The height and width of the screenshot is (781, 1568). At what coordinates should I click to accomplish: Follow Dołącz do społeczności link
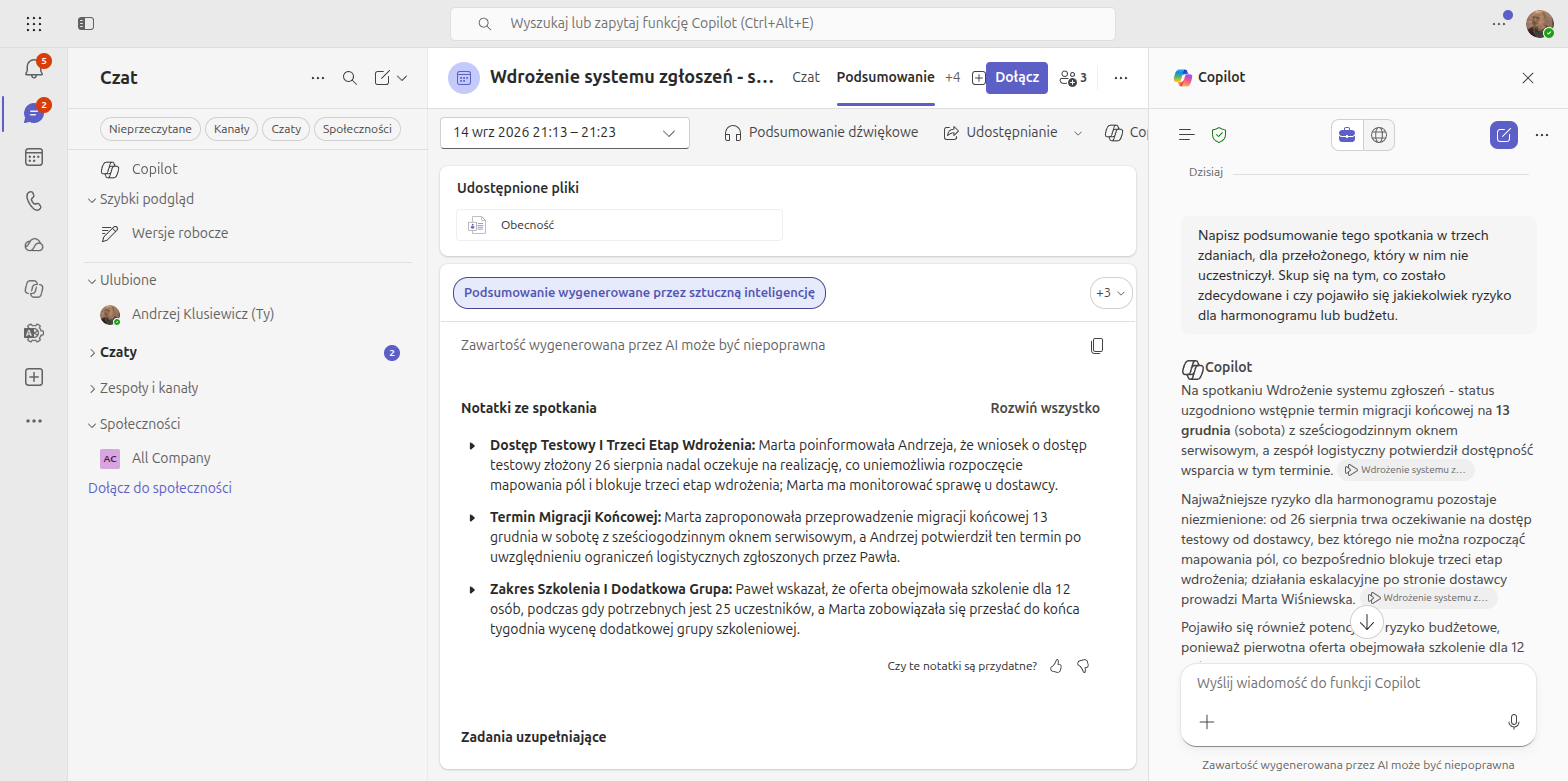160,488
